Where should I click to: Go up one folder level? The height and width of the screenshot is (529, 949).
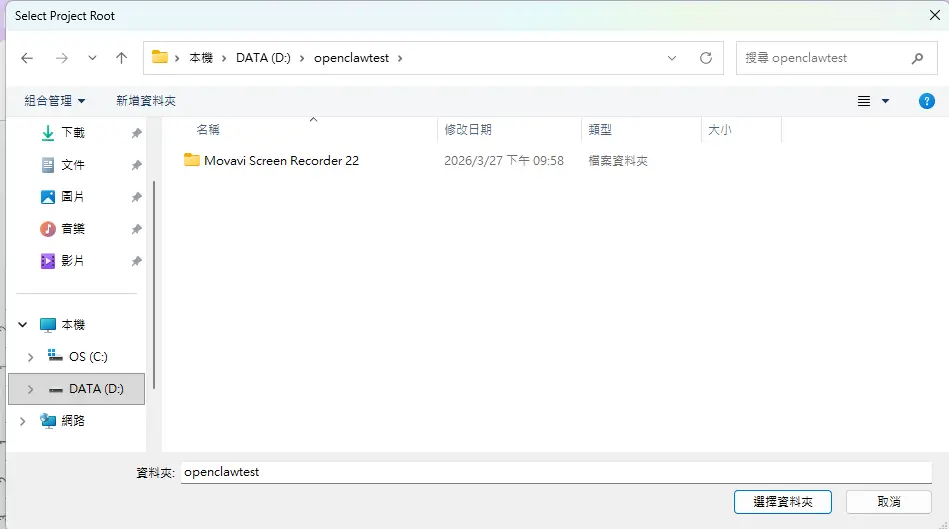pos(122,58)
